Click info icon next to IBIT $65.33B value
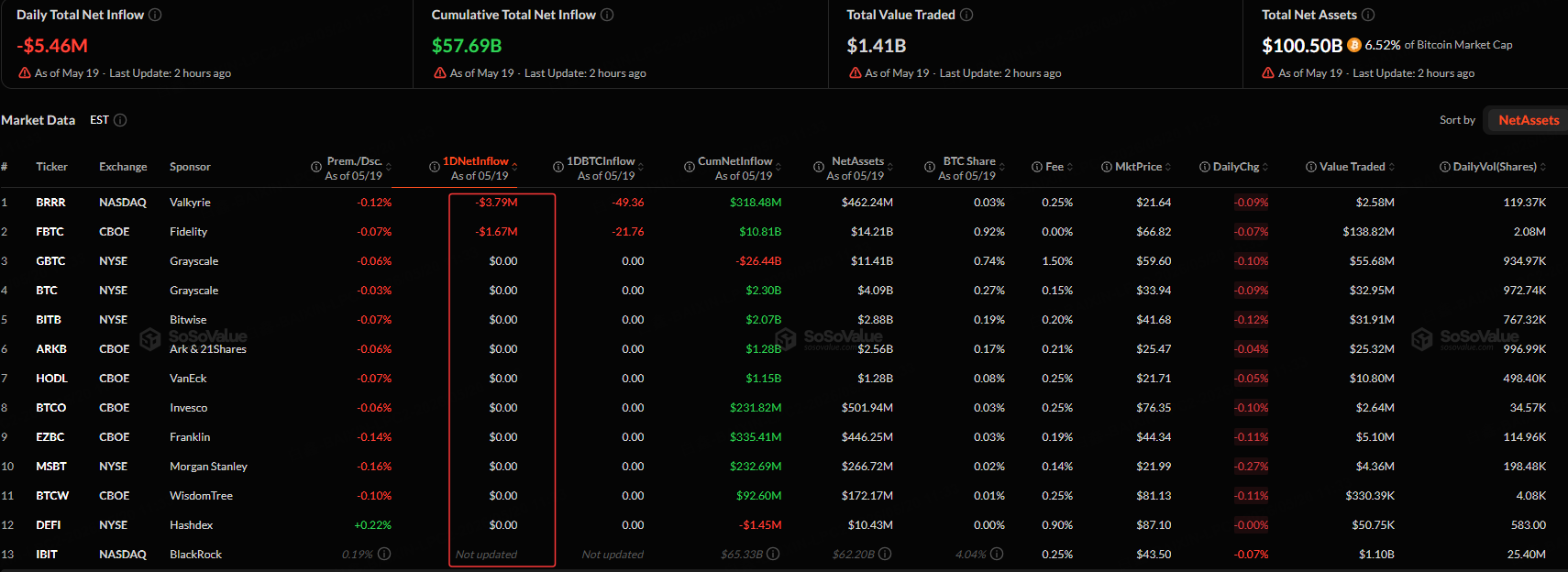Screen dimensions: 1568x572 773,554
